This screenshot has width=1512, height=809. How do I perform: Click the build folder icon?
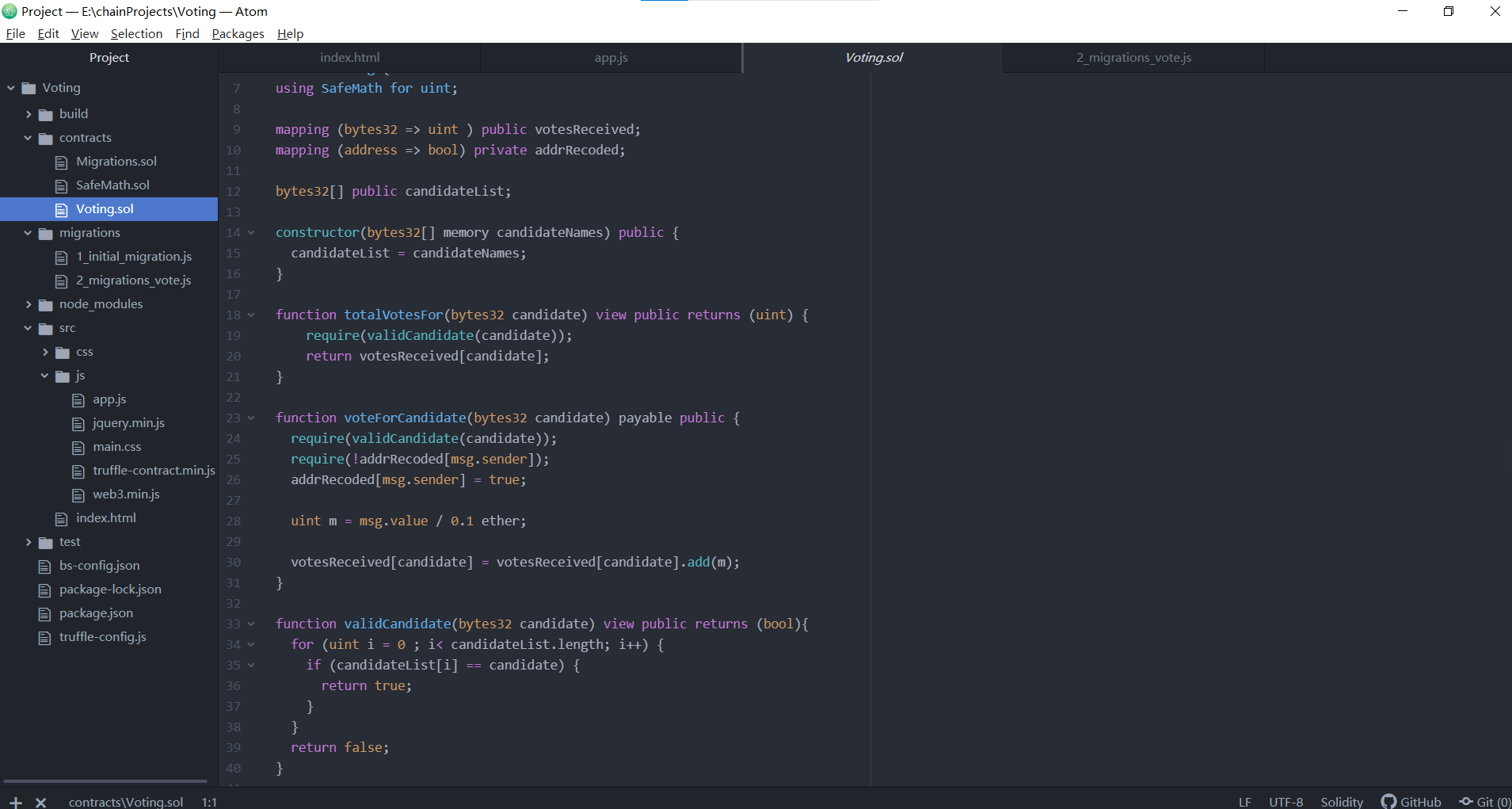tap(46, 115)
